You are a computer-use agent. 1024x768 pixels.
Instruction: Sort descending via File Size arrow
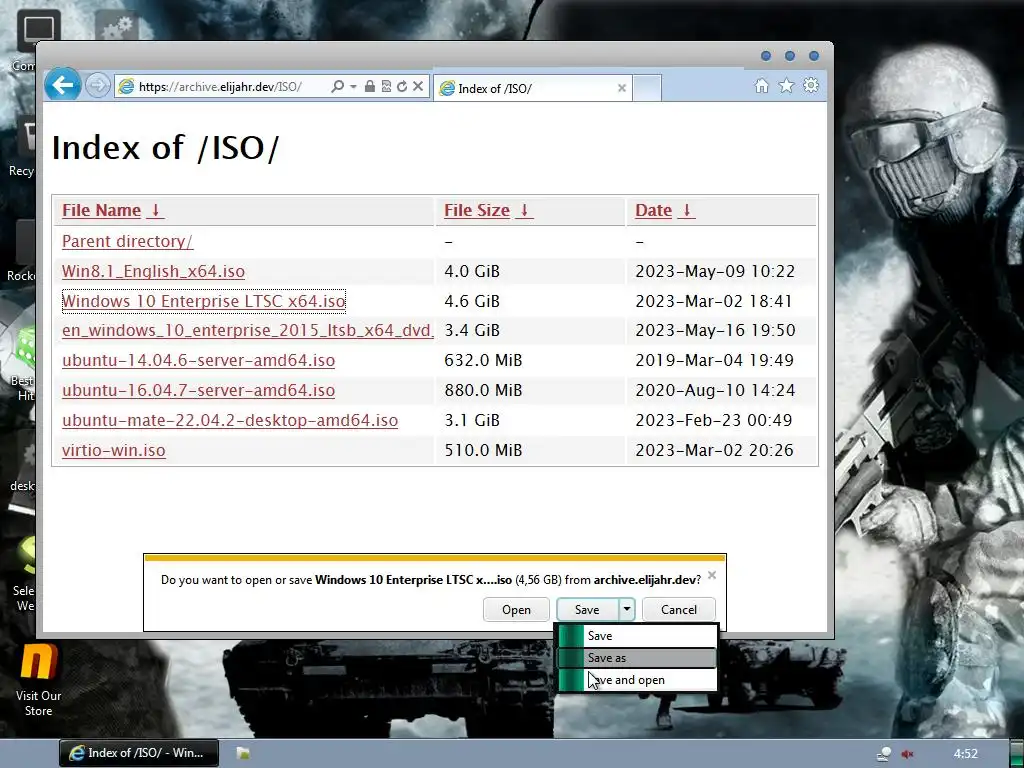(524, 210)
